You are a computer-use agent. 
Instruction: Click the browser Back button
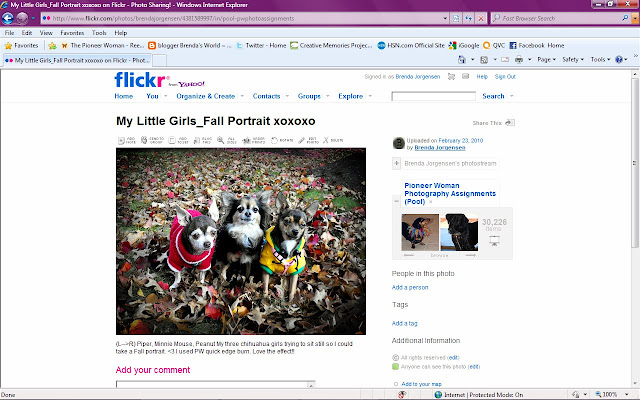(8, 18)
